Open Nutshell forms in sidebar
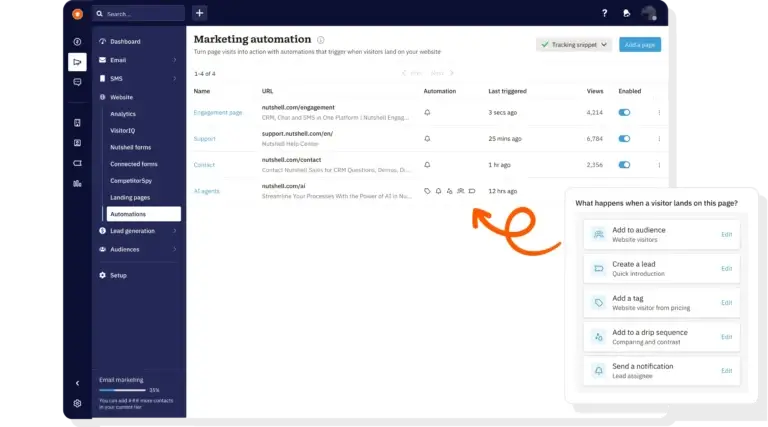This screenshot has width=768, height=427. tap(131, 147)
